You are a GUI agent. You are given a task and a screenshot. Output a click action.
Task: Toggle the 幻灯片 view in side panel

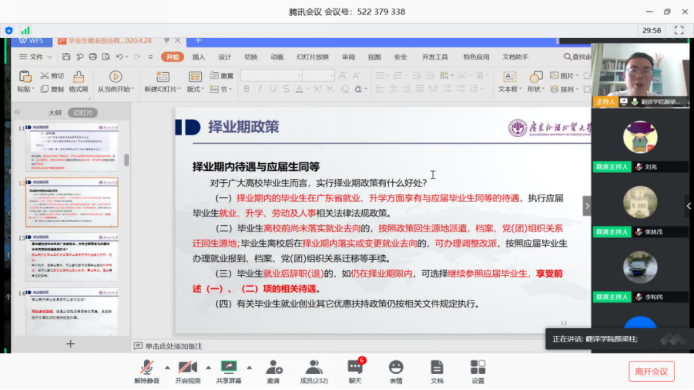[83, 113]
